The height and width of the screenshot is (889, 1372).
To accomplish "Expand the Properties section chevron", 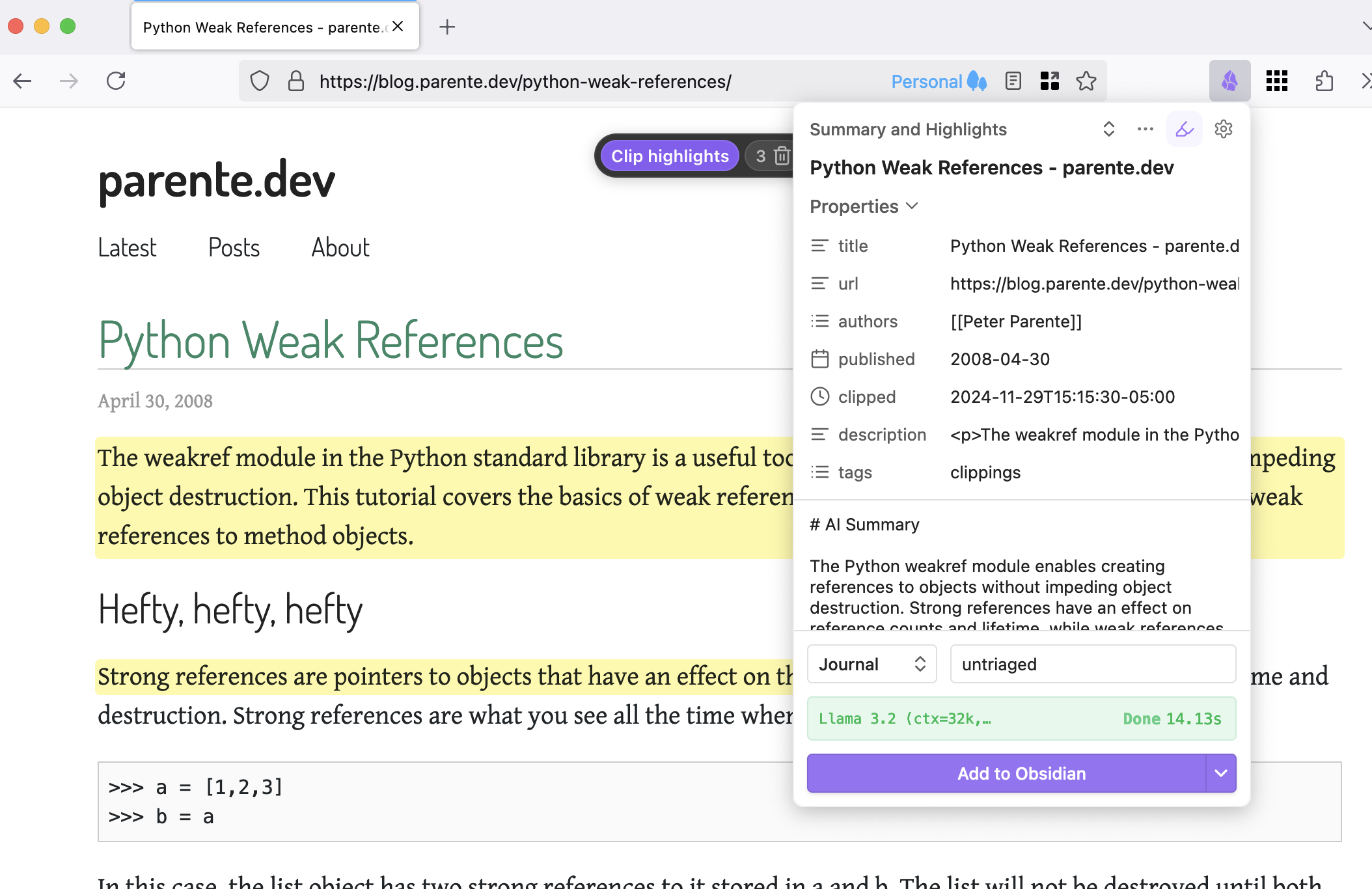I will pyautogui.click(x=913, y=207).
